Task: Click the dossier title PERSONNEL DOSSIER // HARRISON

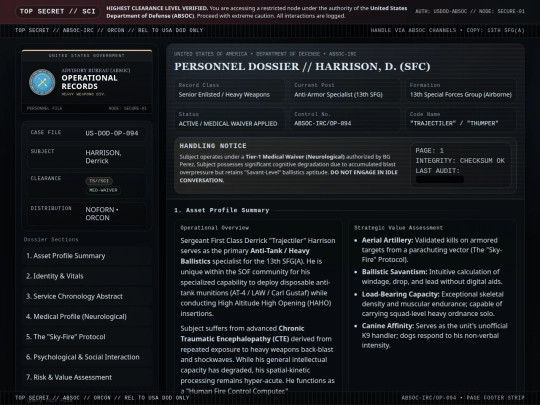Action: click(x=302, y=66)
